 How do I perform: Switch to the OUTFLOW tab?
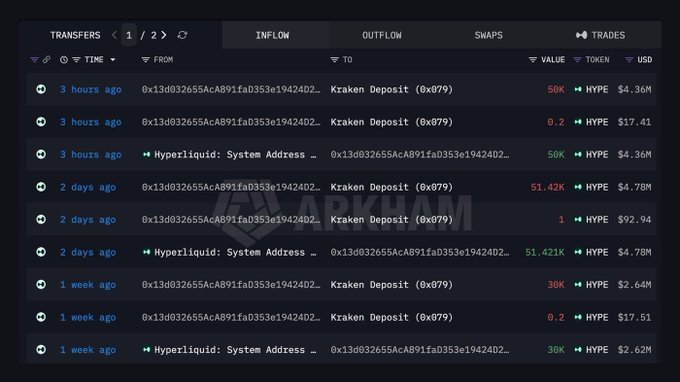(382, 35)
